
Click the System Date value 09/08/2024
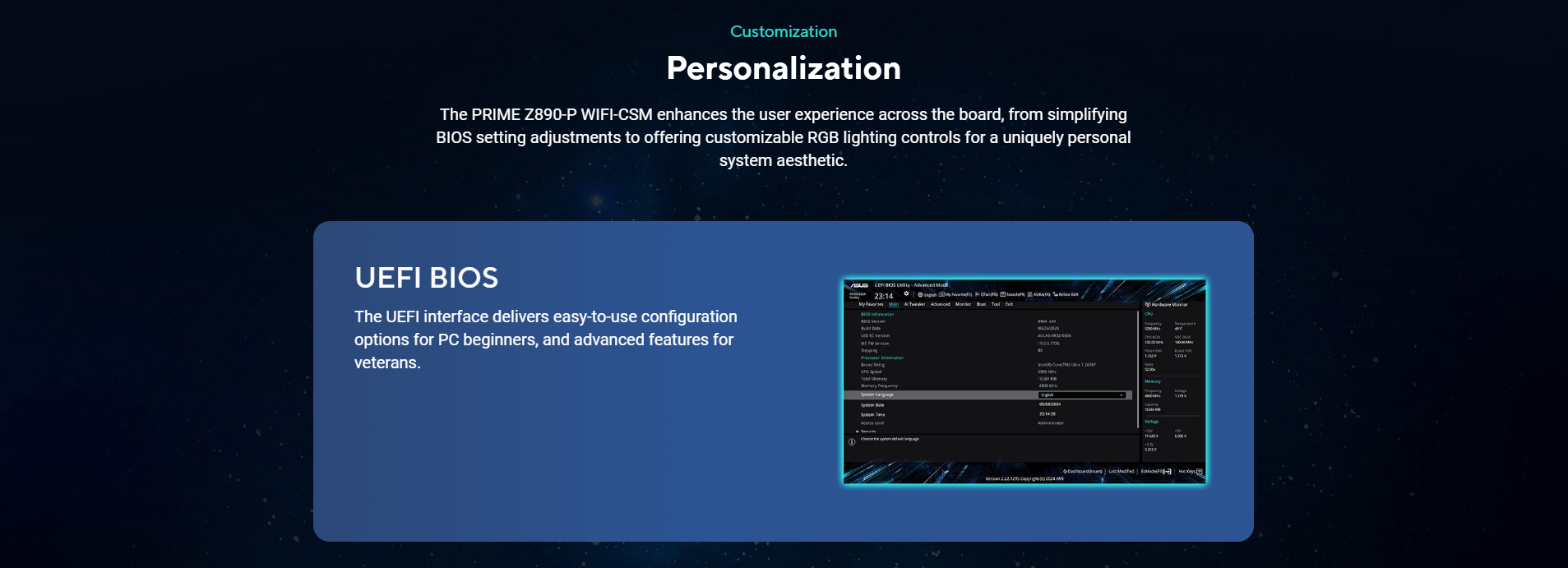click(x=1050, y=404)
